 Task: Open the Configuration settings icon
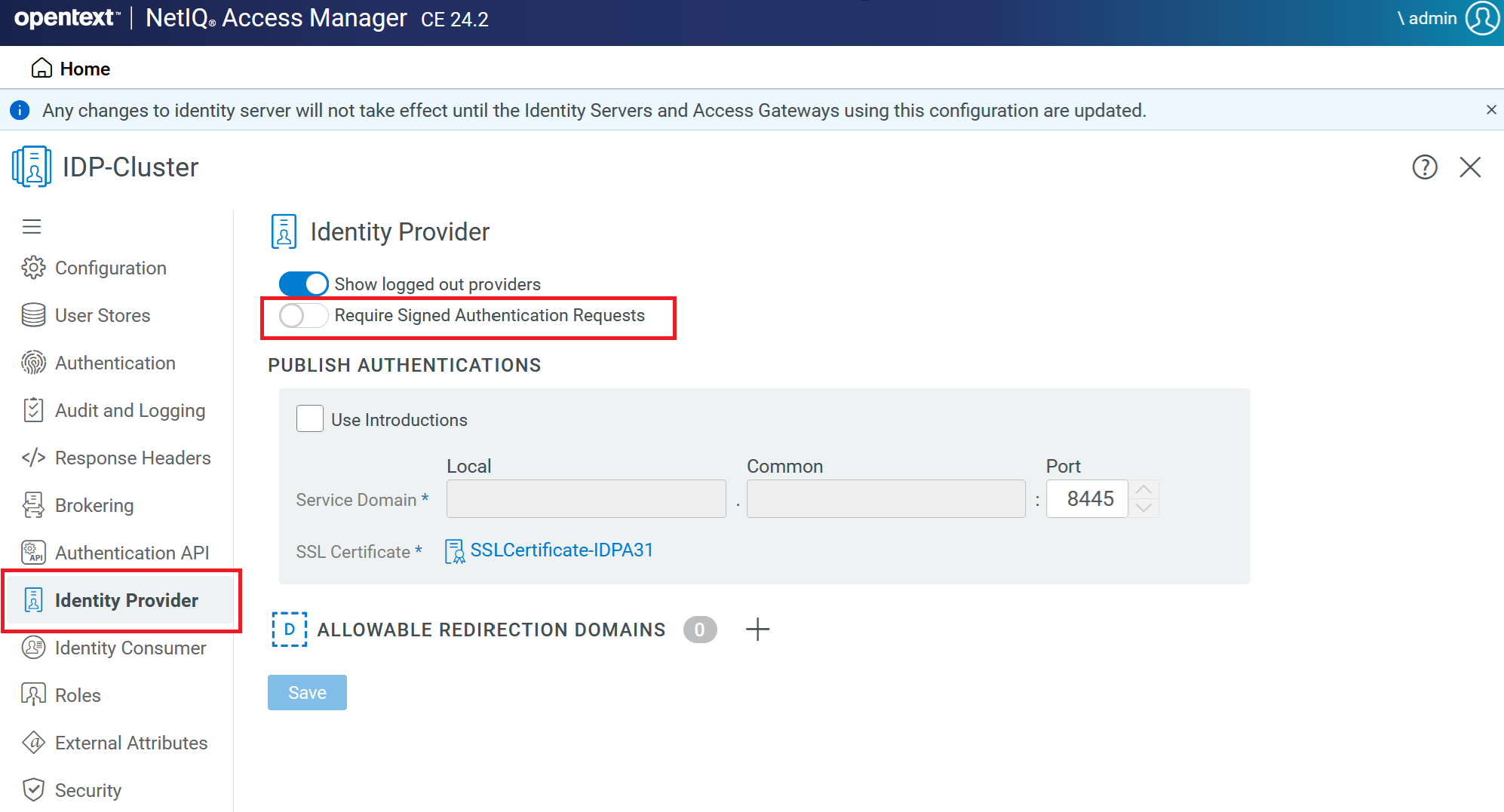pos(32,268)
